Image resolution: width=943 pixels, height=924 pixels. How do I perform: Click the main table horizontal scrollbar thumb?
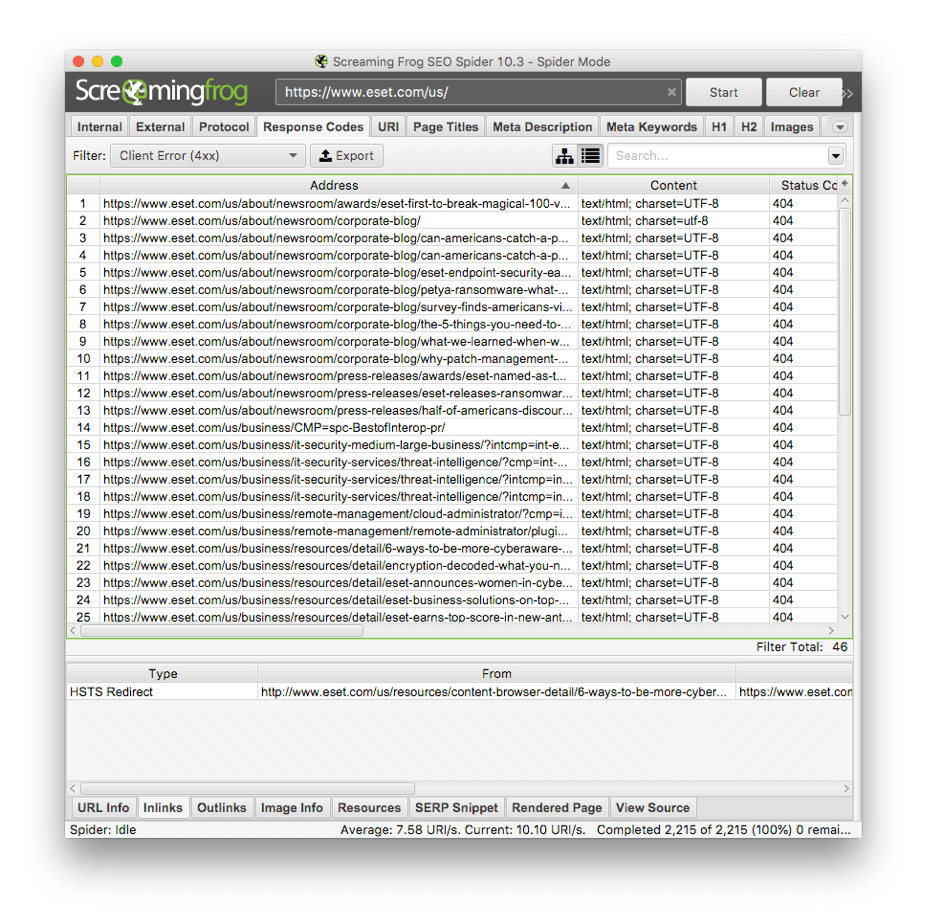[221, 630]
